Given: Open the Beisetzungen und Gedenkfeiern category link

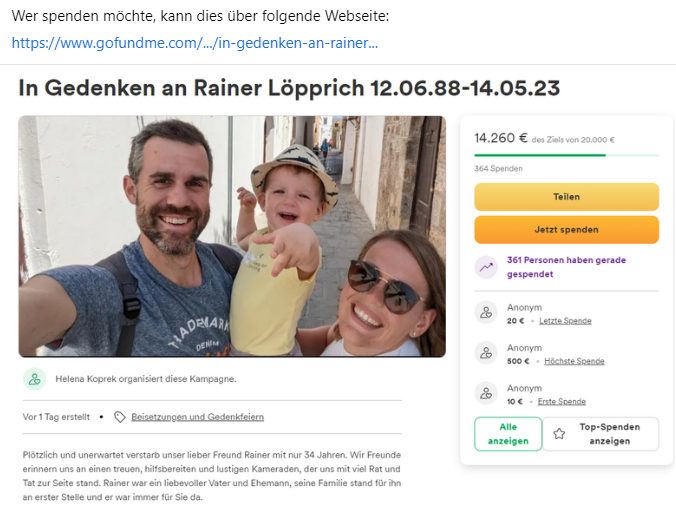Looking at the screenshot, I should pyautogui.click(x=197, y=417).
